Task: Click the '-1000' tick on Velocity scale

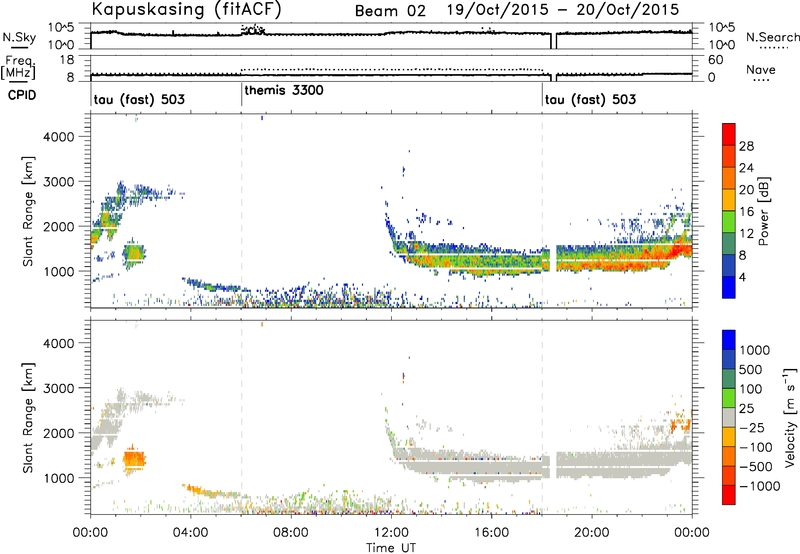Action: [x=760, y=486]
